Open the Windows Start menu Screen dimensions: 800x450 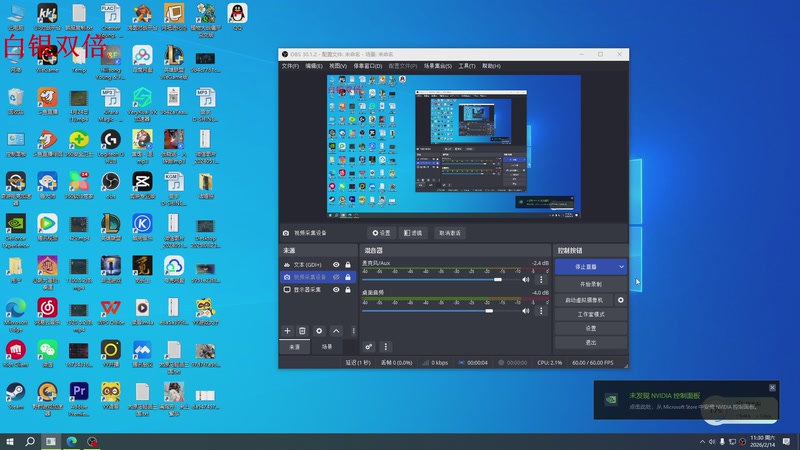(10, 441)
